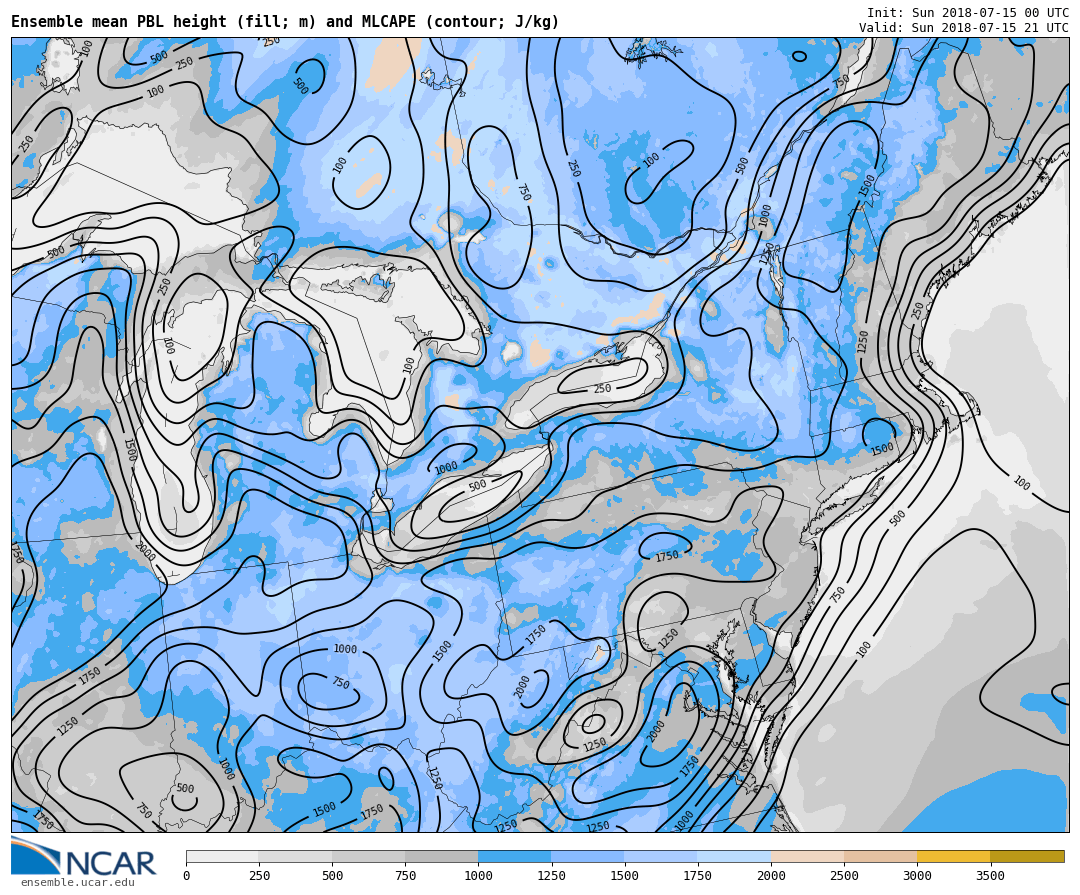Pick the 2000–2500 pale peach colorbar swatch
This screenshot has height=895, width=1080.
[807, 856]
